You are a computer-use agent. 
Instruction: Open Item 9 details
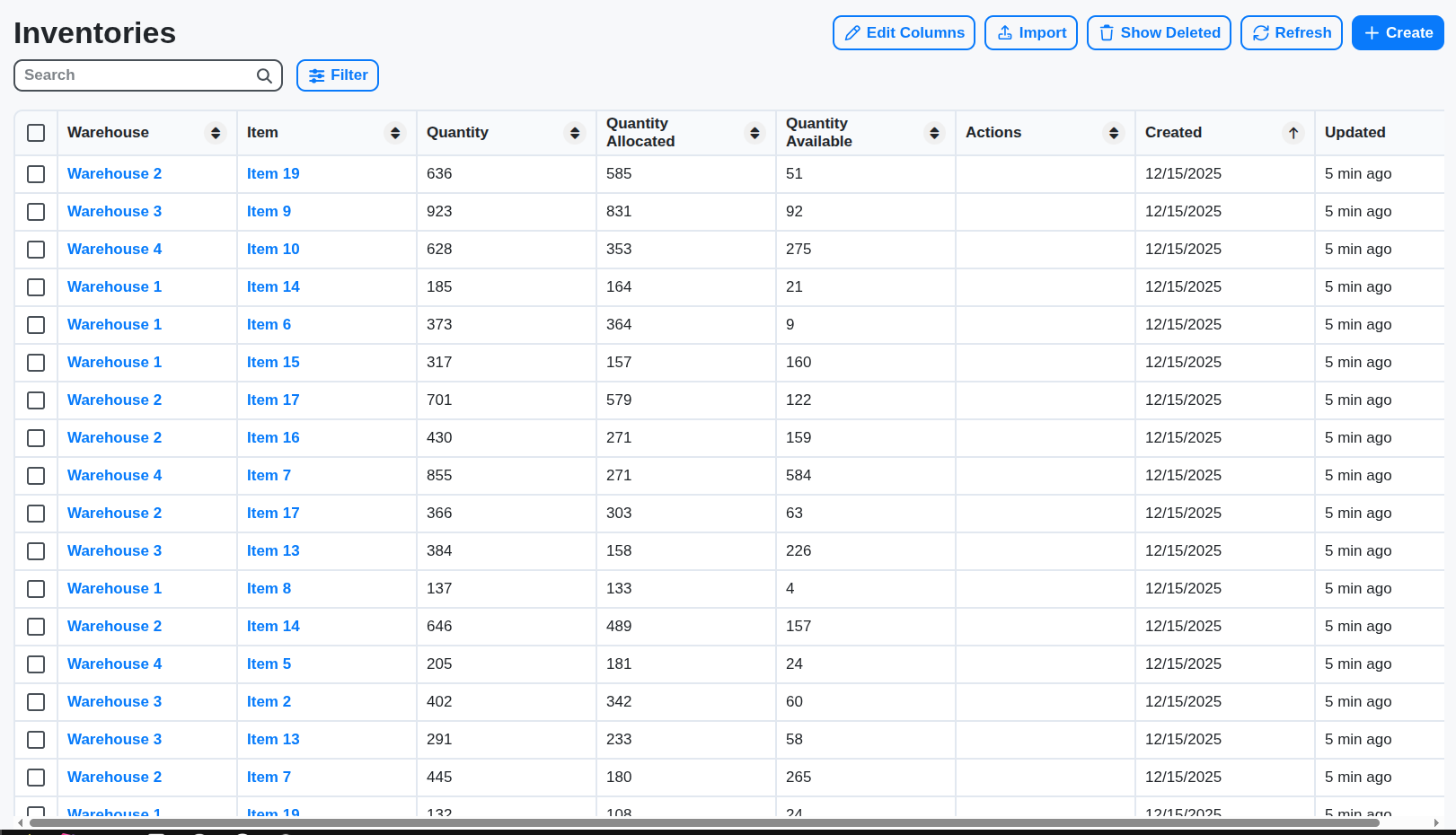pyautogui.click(x=269, y=212)
